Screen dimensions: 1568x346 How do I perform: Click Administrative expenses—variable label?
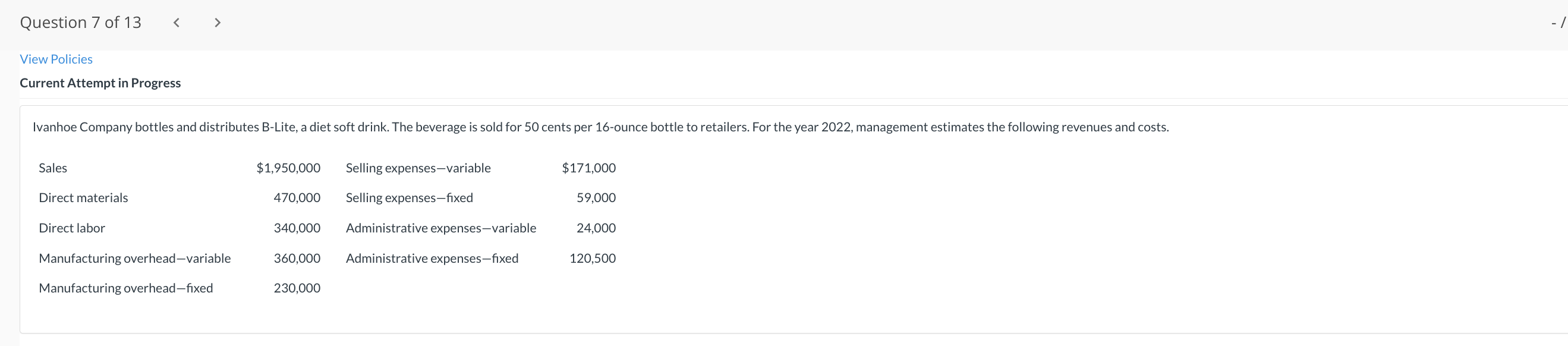click(440, 228)
